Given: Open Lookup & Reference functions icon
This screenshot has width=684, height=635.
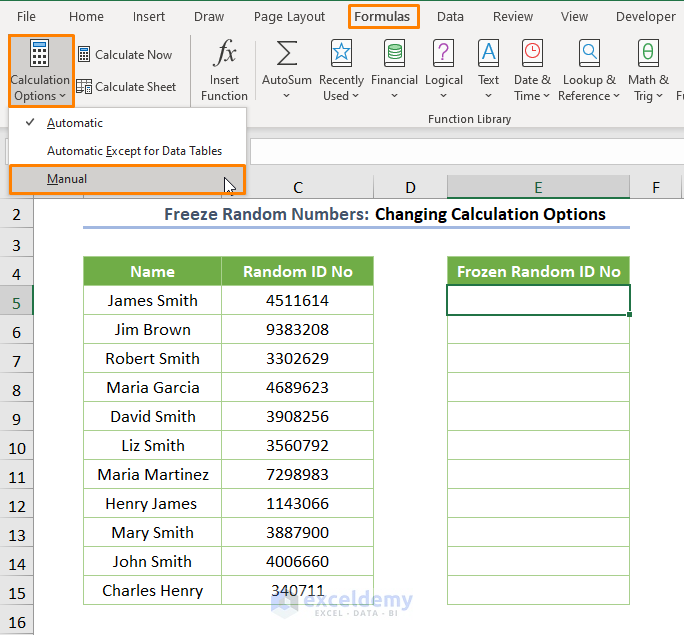Looking at the screenshot, I should pyautogui.click(x=590, y=54).
